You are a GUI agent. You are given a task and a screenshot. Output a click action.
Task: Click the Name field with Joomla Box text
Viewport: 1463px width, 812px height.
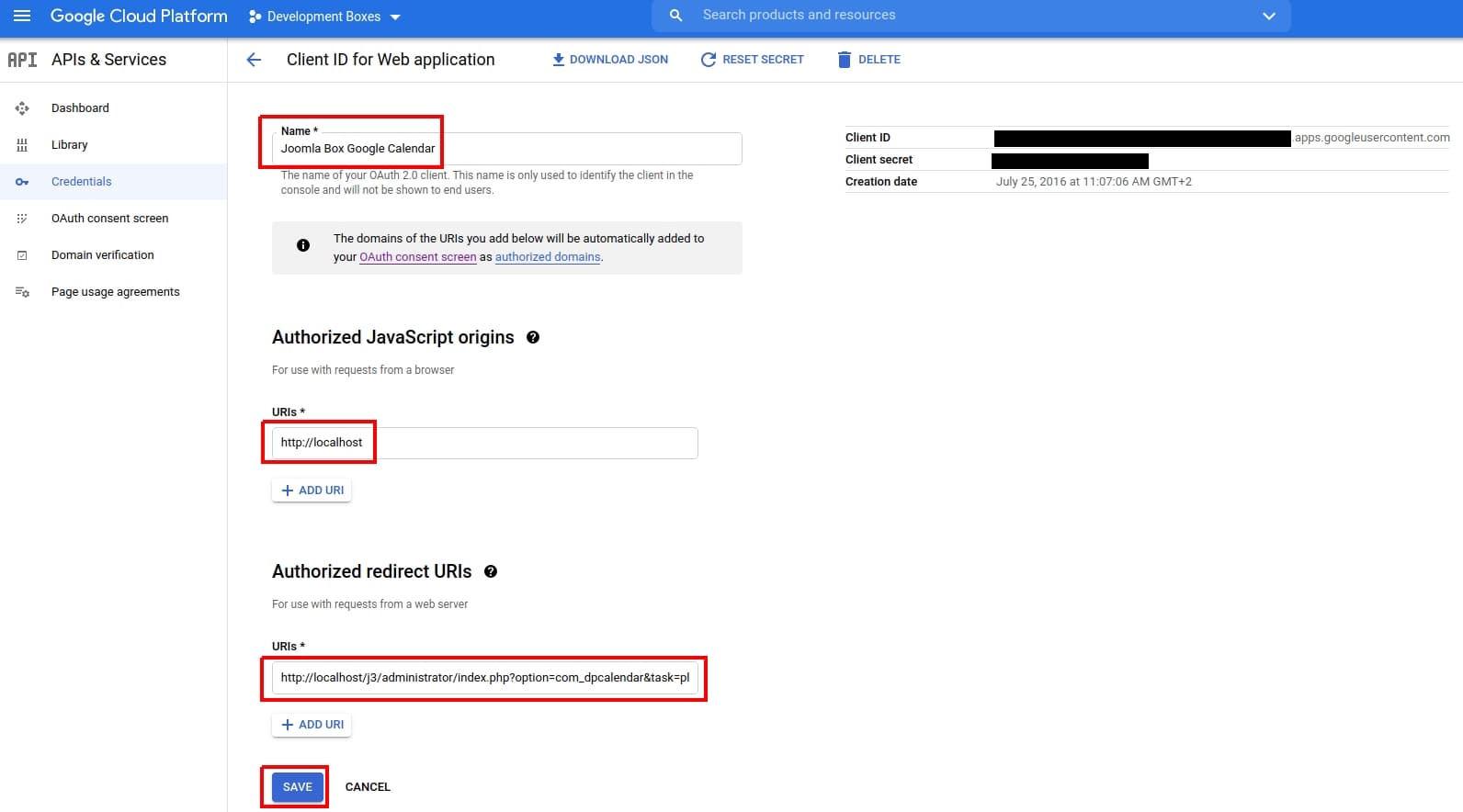click(505, 149)
